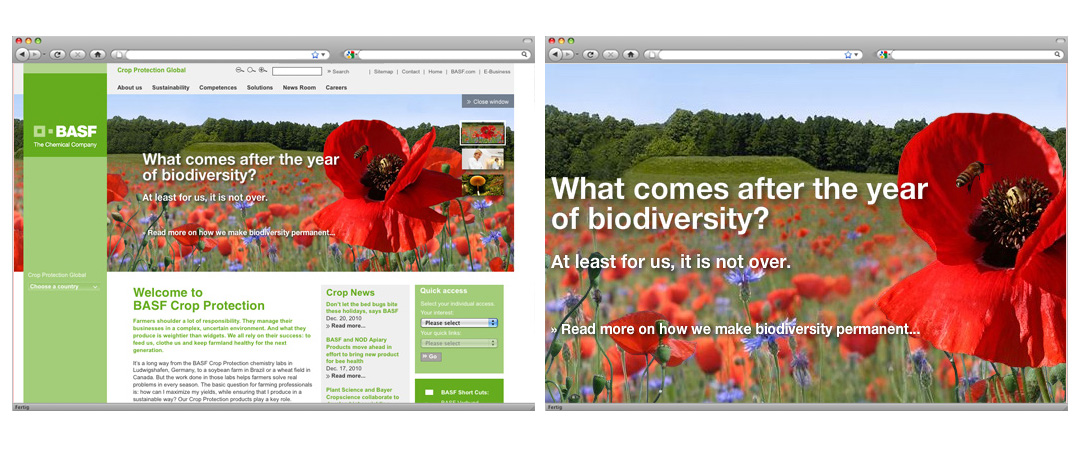Open the Solutions menu
Image resolution: width=1080 pixels, height=468 pixels.
260,88
